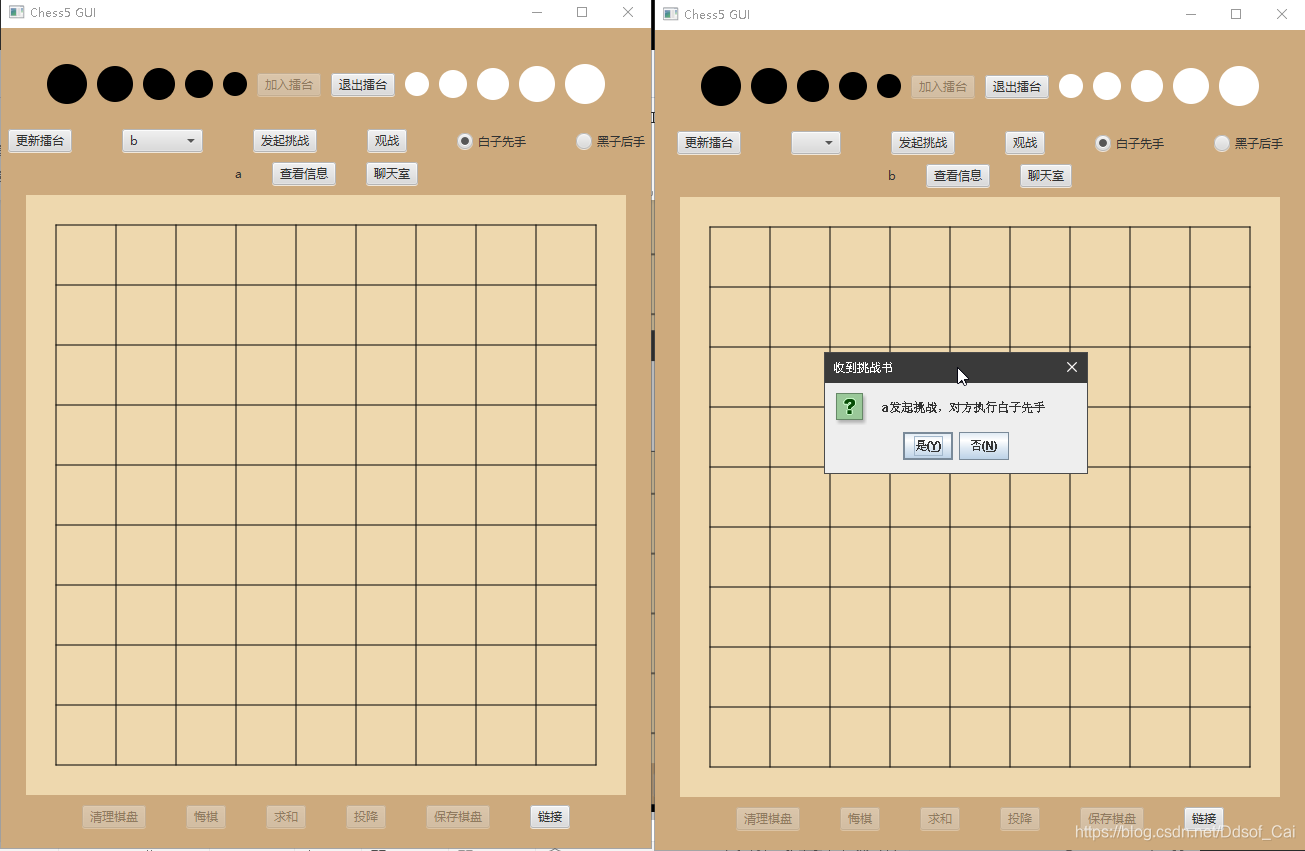The image size is (1305, 851).
Task: Click 悔棋 in left window
Action: coord(206,817)
